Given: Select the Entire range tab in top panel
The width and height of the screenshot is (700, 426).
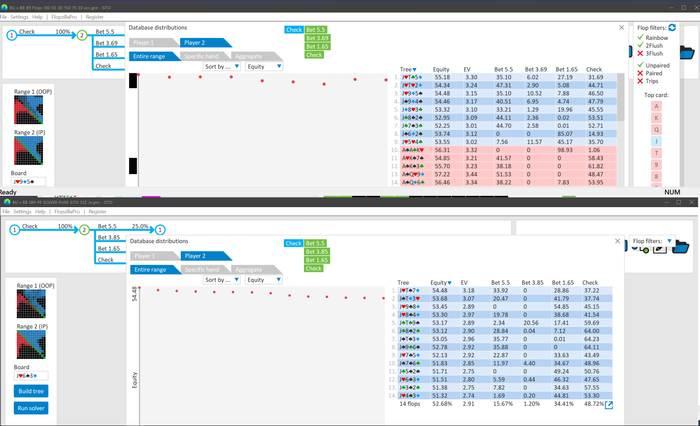Looking at the screenshot, I should click(x=153, y=57).
